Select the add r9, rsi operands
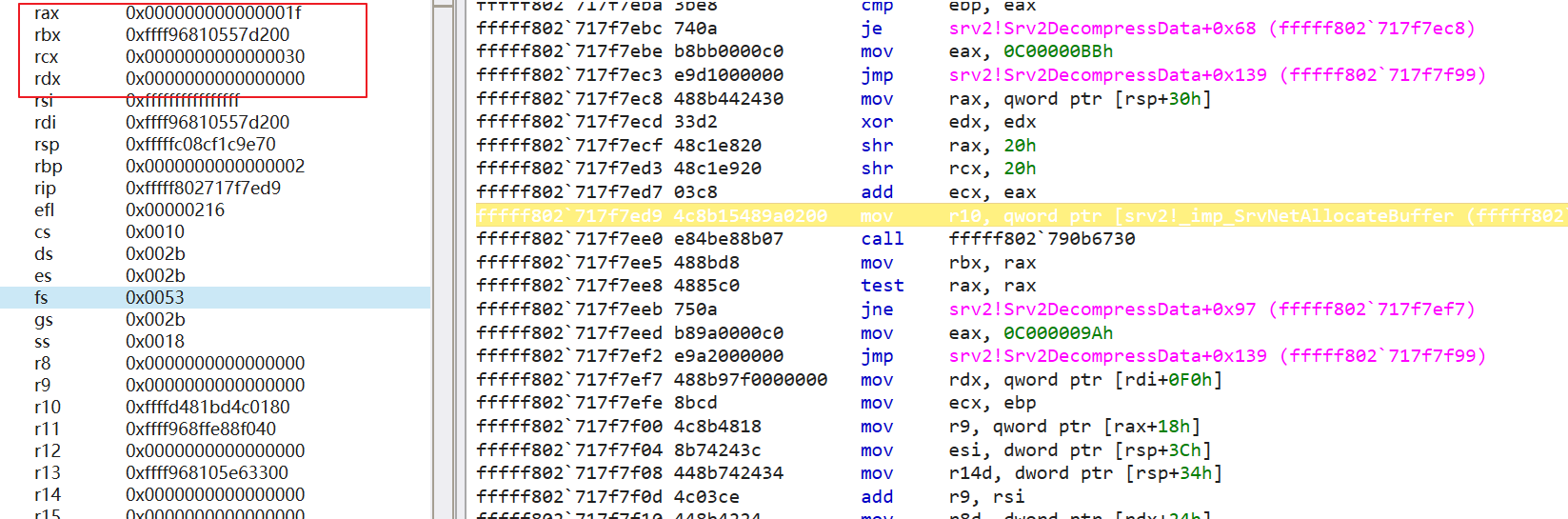Screen dimensions: 1568x519 pos(987,497)
